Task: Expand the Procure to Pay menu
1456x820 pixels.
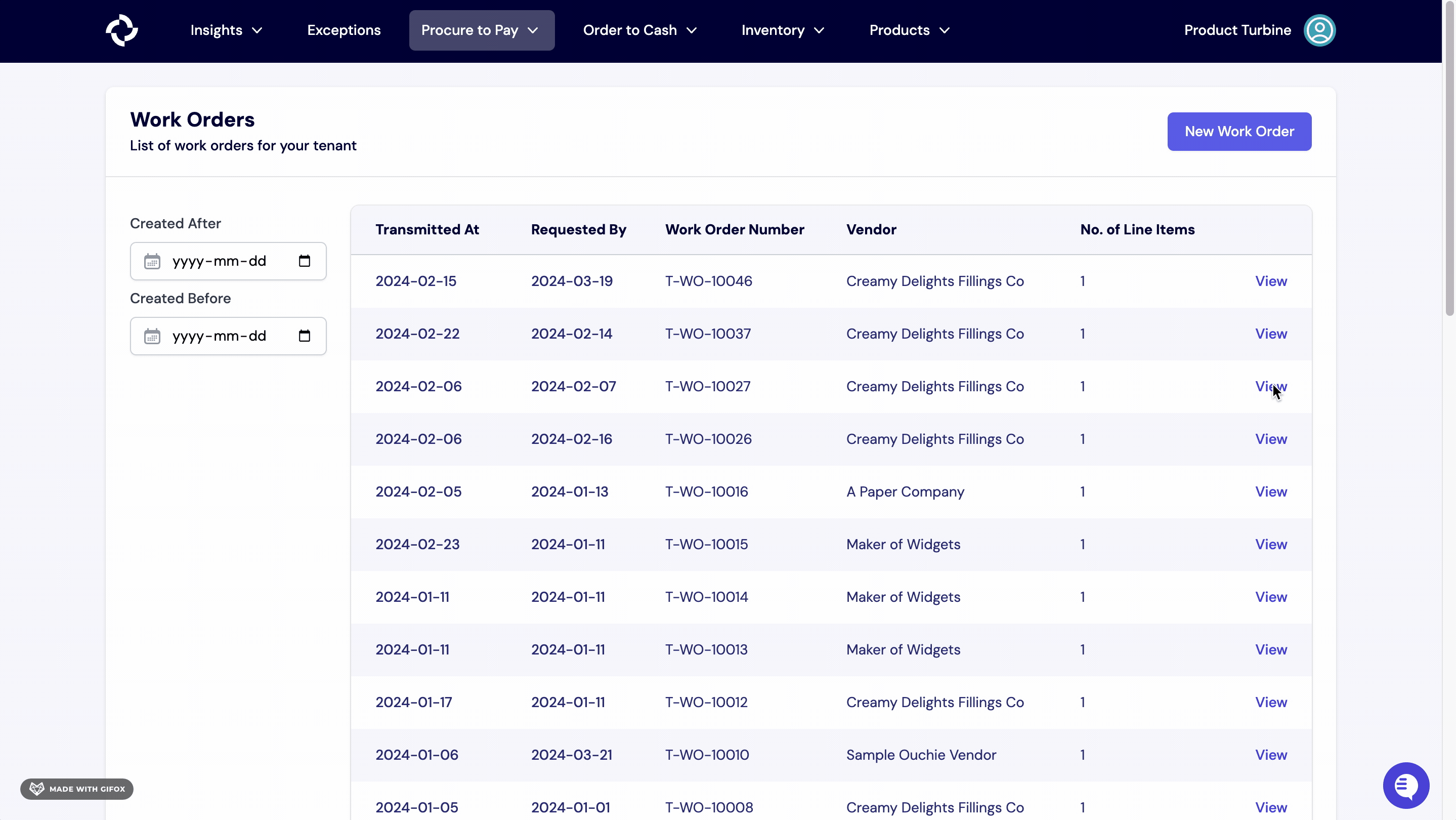Action: click(481, 30)
